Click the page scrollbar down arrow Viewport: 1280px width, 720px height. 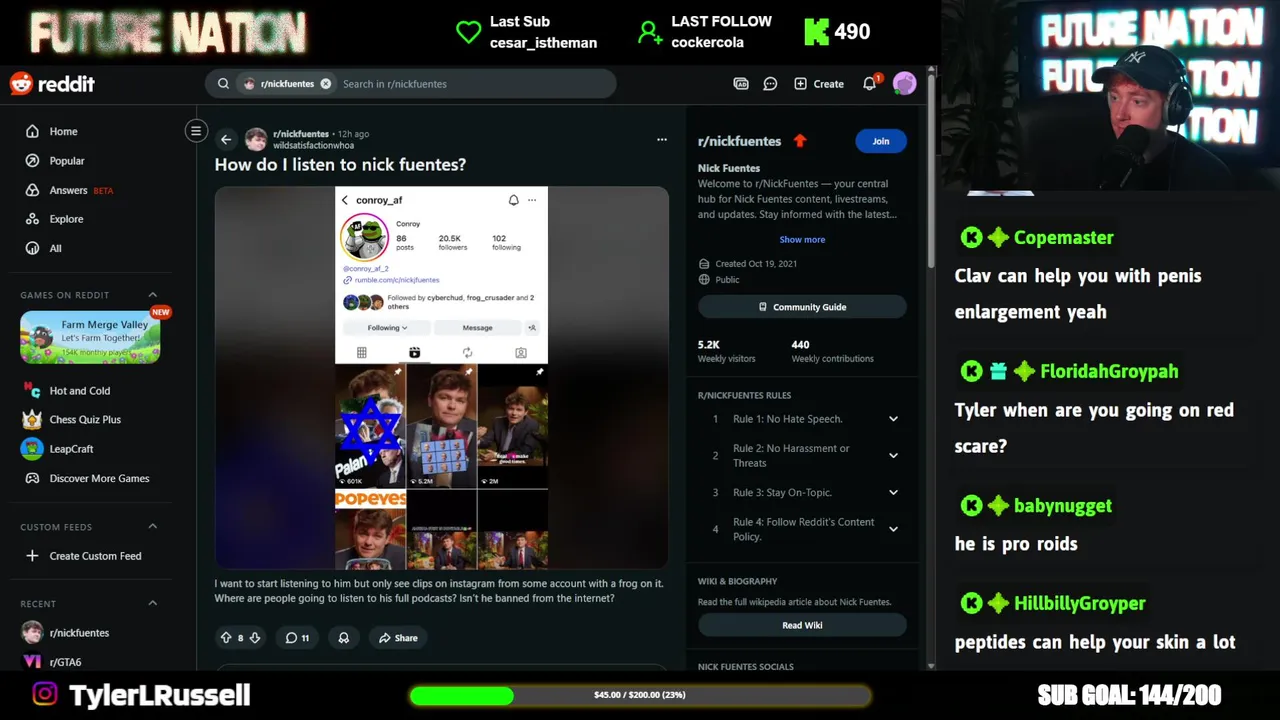click(931, 665)
